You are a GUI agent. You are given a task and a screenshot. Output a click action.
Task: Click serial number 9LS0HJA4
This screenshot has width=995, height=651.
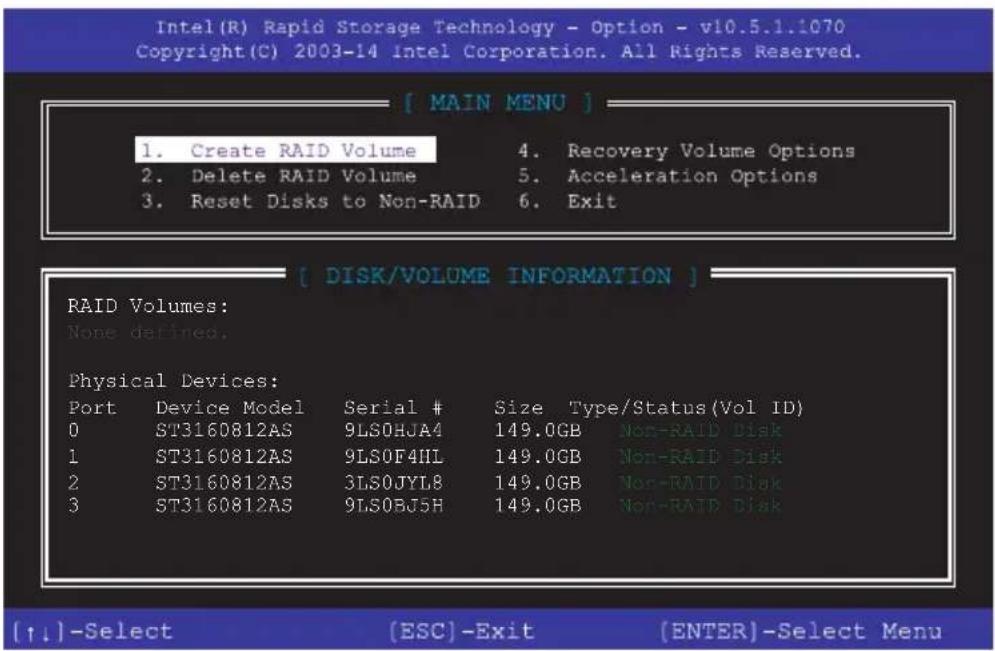tap(393, 431)
